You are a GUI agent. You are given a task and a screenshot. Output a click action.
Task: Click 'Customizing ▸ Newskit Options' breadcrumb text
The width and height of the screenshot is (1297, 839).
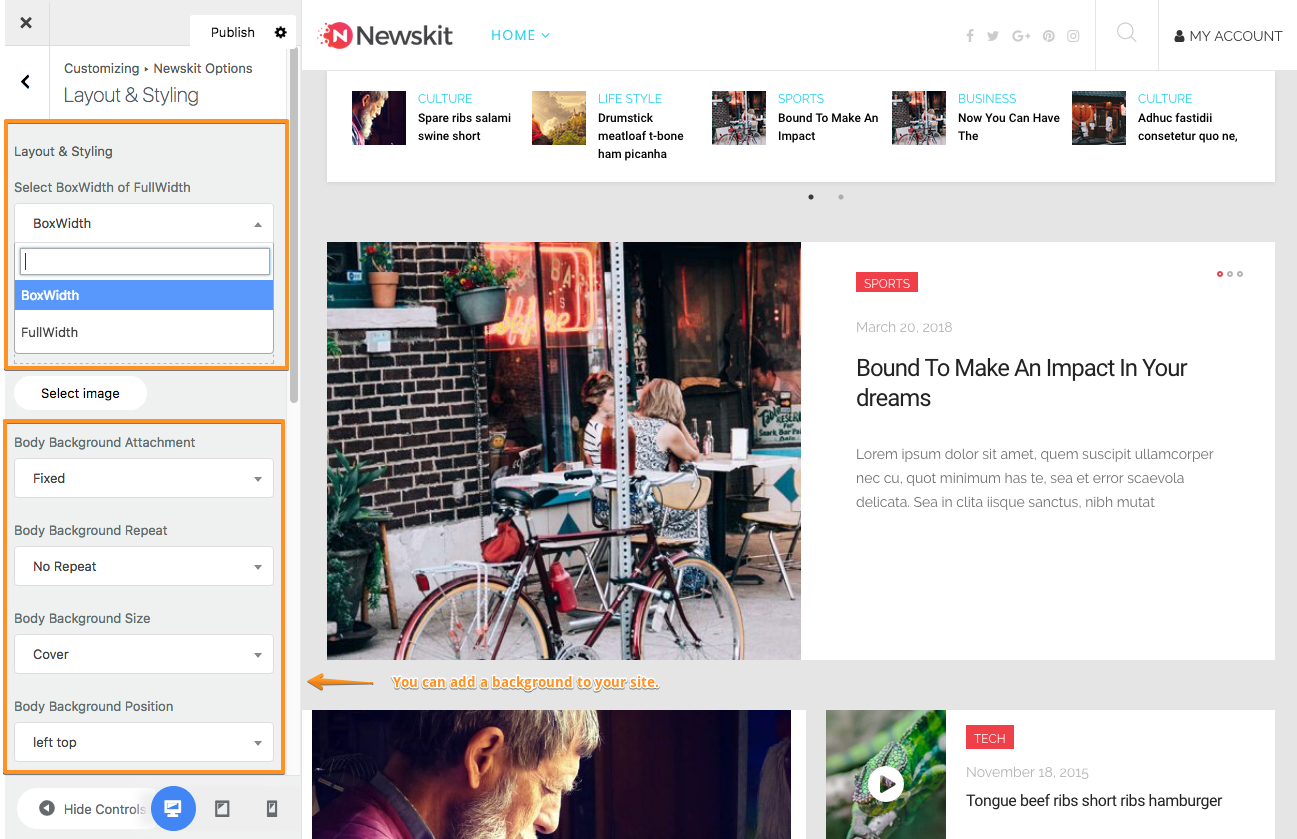(158, 68)
